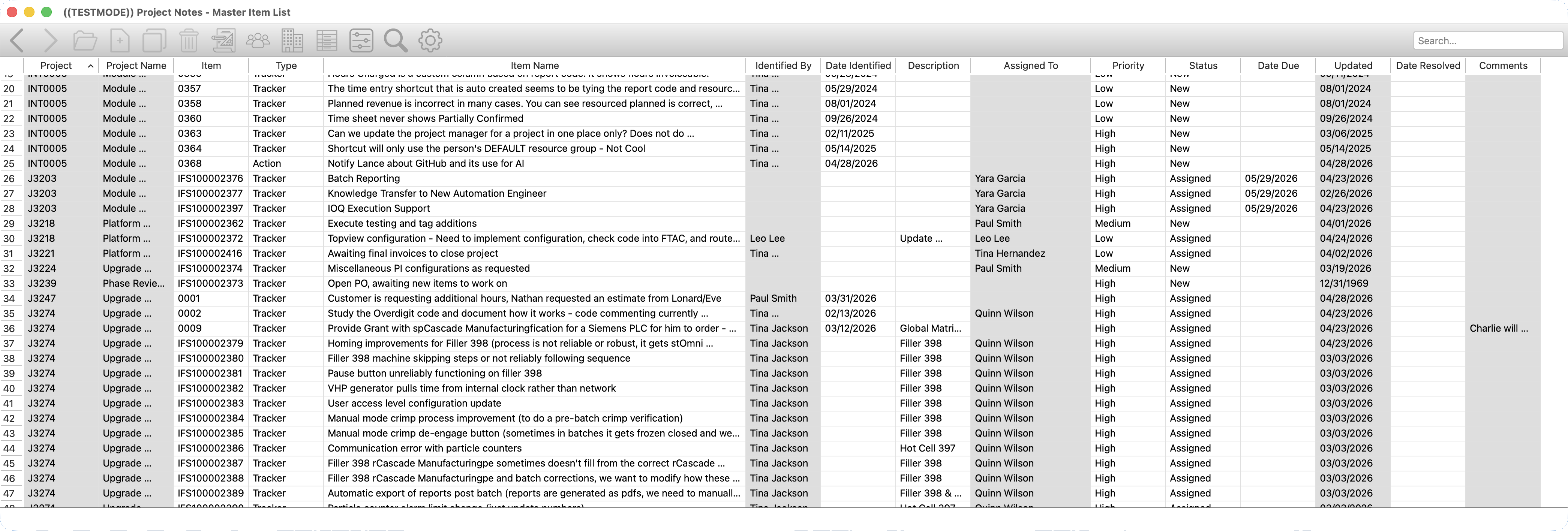Click the Identified By column header

(783, 66)
